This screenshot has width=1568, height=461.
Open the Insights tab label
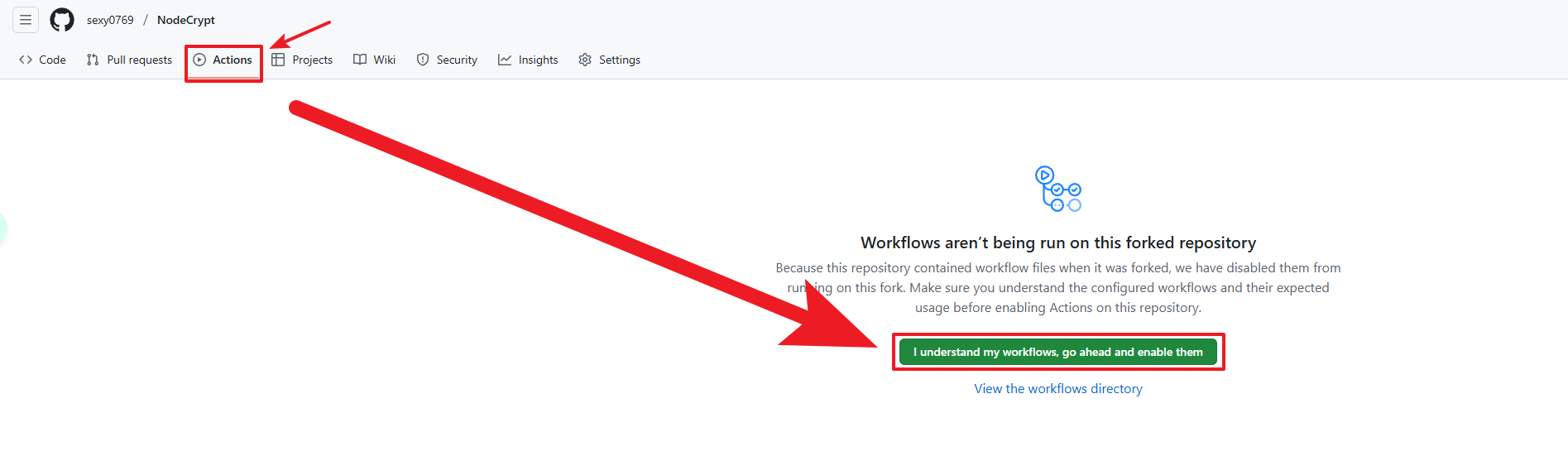coord(538,60)
